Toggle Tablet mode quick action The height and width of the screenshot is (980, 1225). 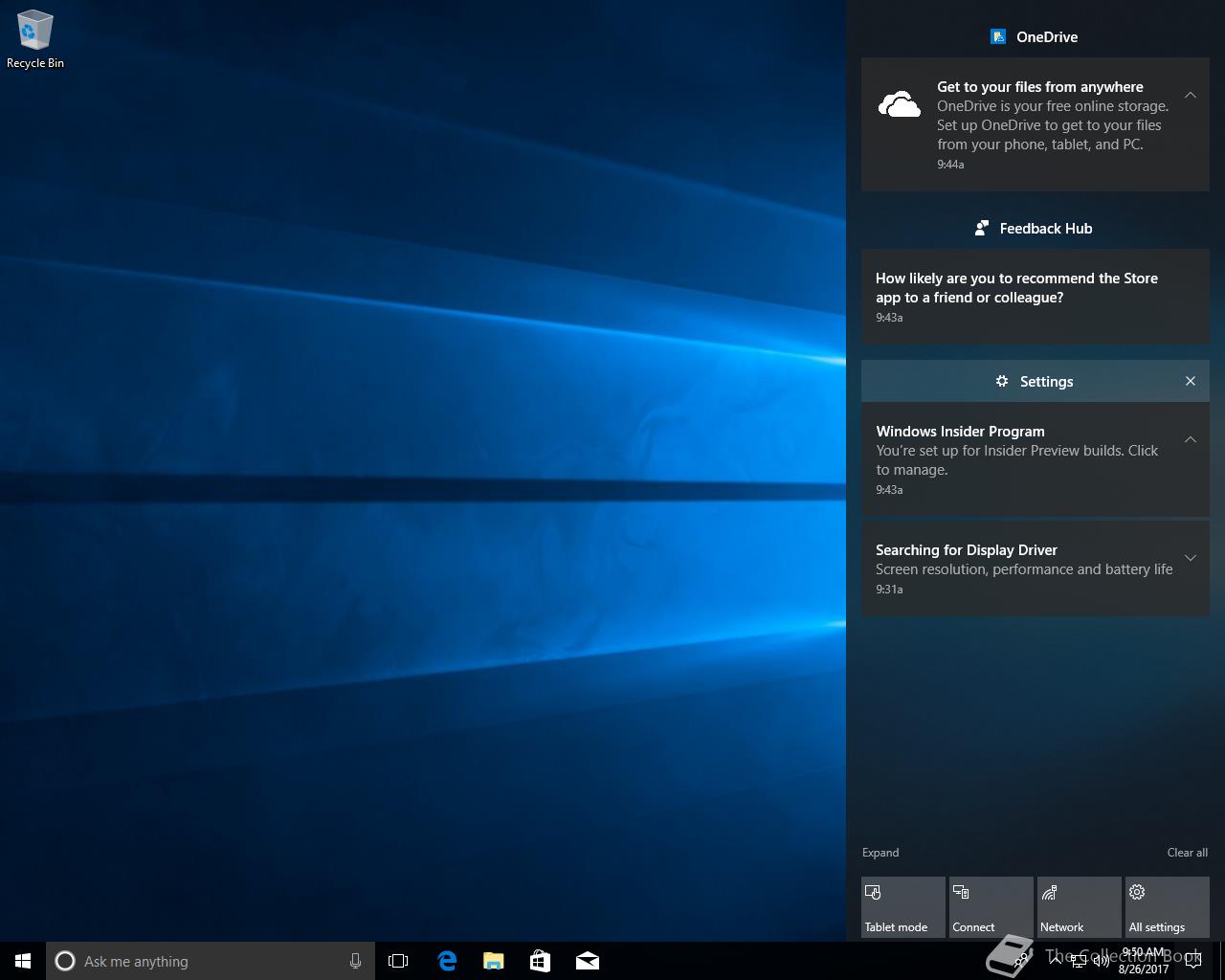(902, 907)
